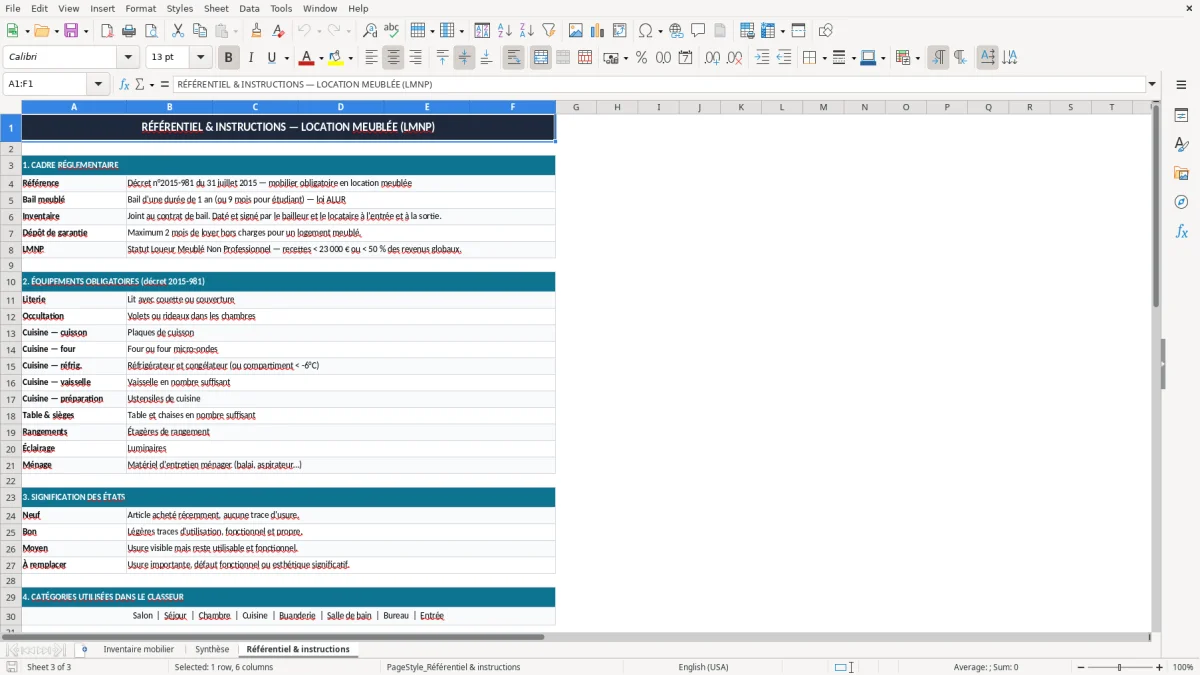The width and height of the screenshot is (1200, 675).
Task: Click the Sort dialog icon
Action: click(482, 31)
